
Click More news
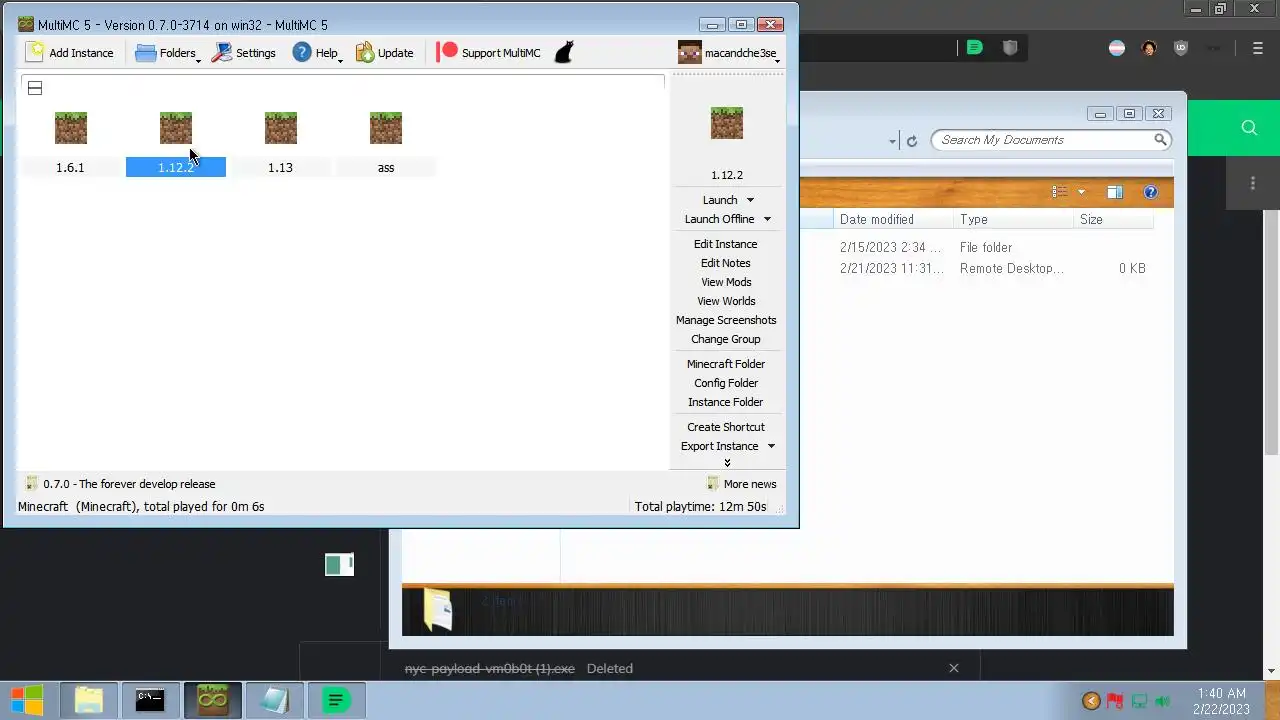pyautogui.click(x=741, y=484)
